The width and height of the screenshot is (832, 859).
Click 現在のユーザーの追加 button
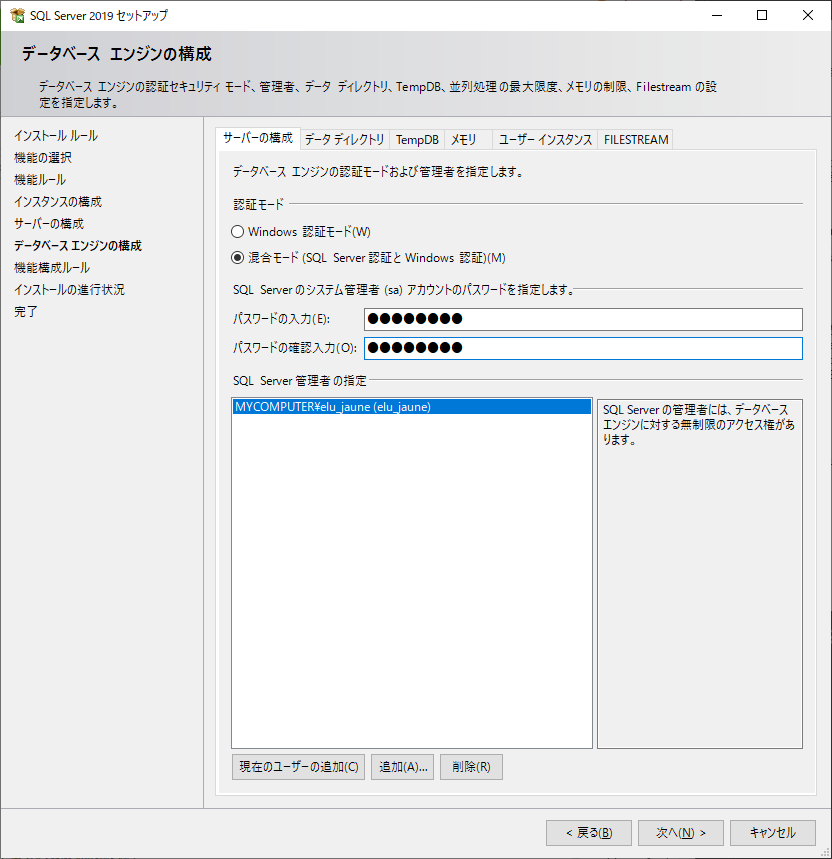(299, 767)
